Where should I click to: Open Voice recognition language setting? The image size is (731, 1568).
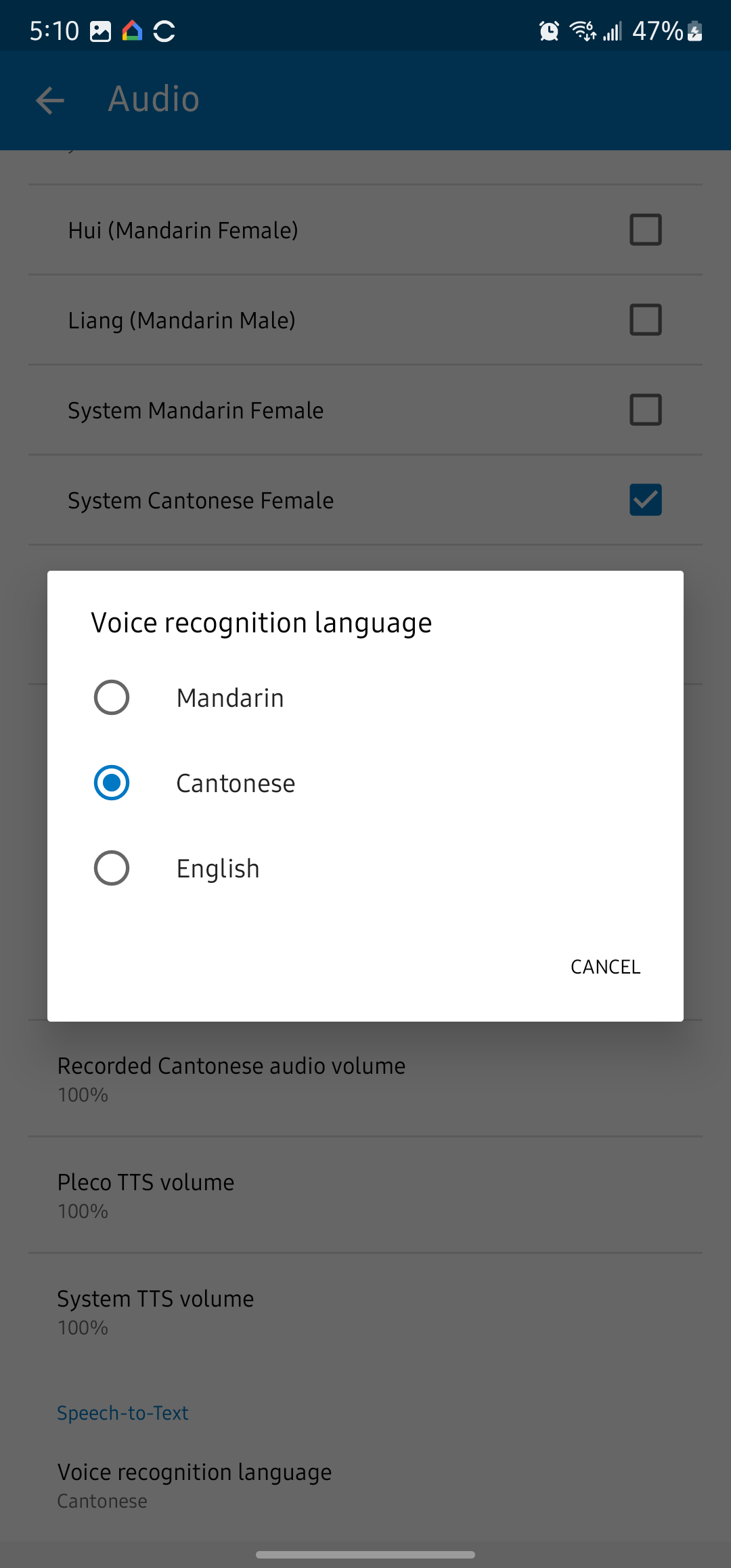pos(195,1485)
